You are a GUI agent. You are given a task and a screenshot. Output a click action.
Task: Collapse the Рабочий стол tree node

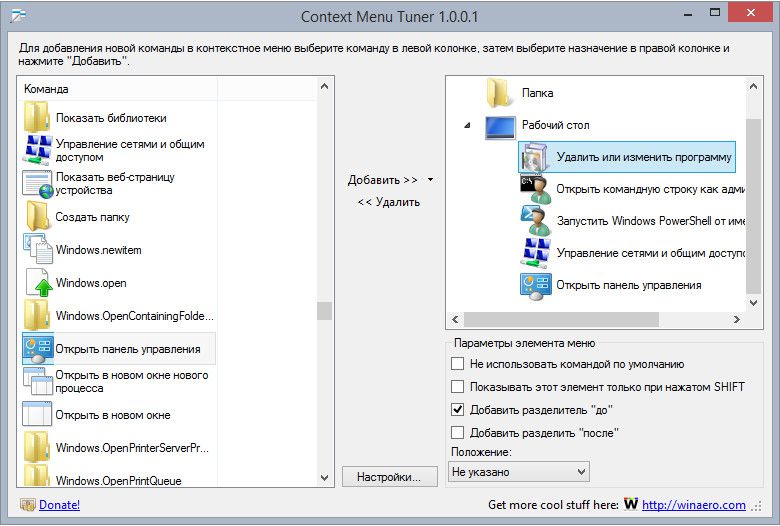pyautogui.click(x=467, y=125)
